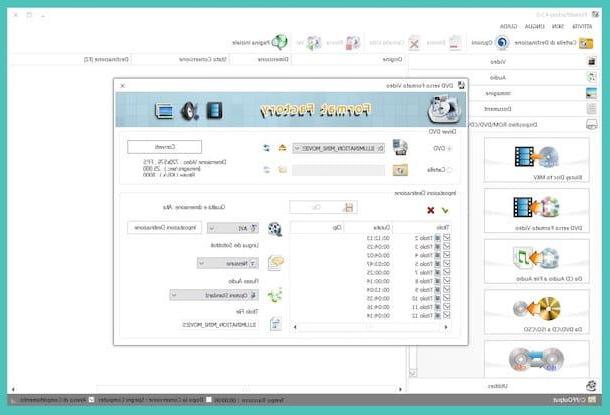Image resolution: width=610 pixels, height=415 pixels.
Task: Click the Titolo File name input field
Action: [219, 324]
